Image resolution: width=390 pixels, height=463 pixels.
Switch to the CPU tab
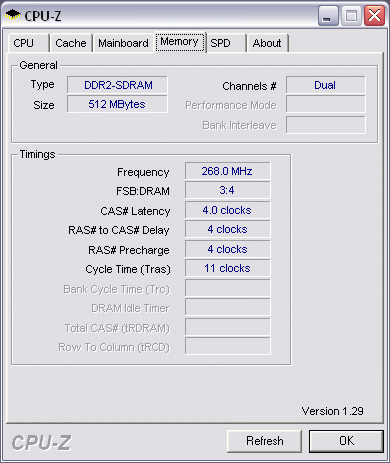(29, 43)
